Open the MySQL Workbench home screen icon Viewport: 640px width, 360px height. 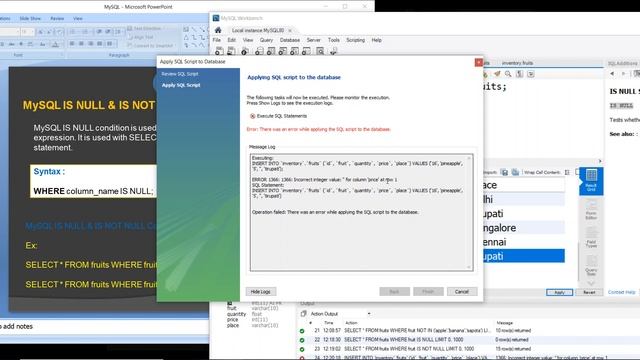218,30
